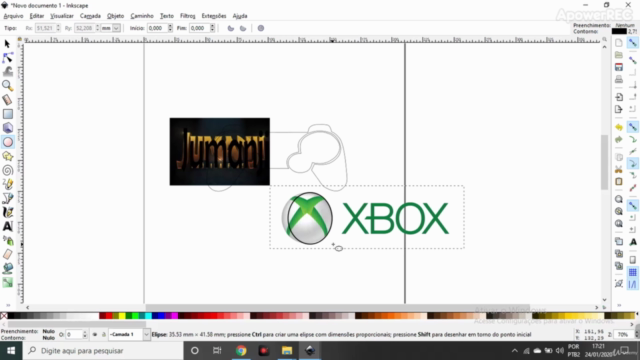This screenshot has height=360, width=640.
Task: Toggle layer lock icon in status bar
Action: click(x=103, y=335)
